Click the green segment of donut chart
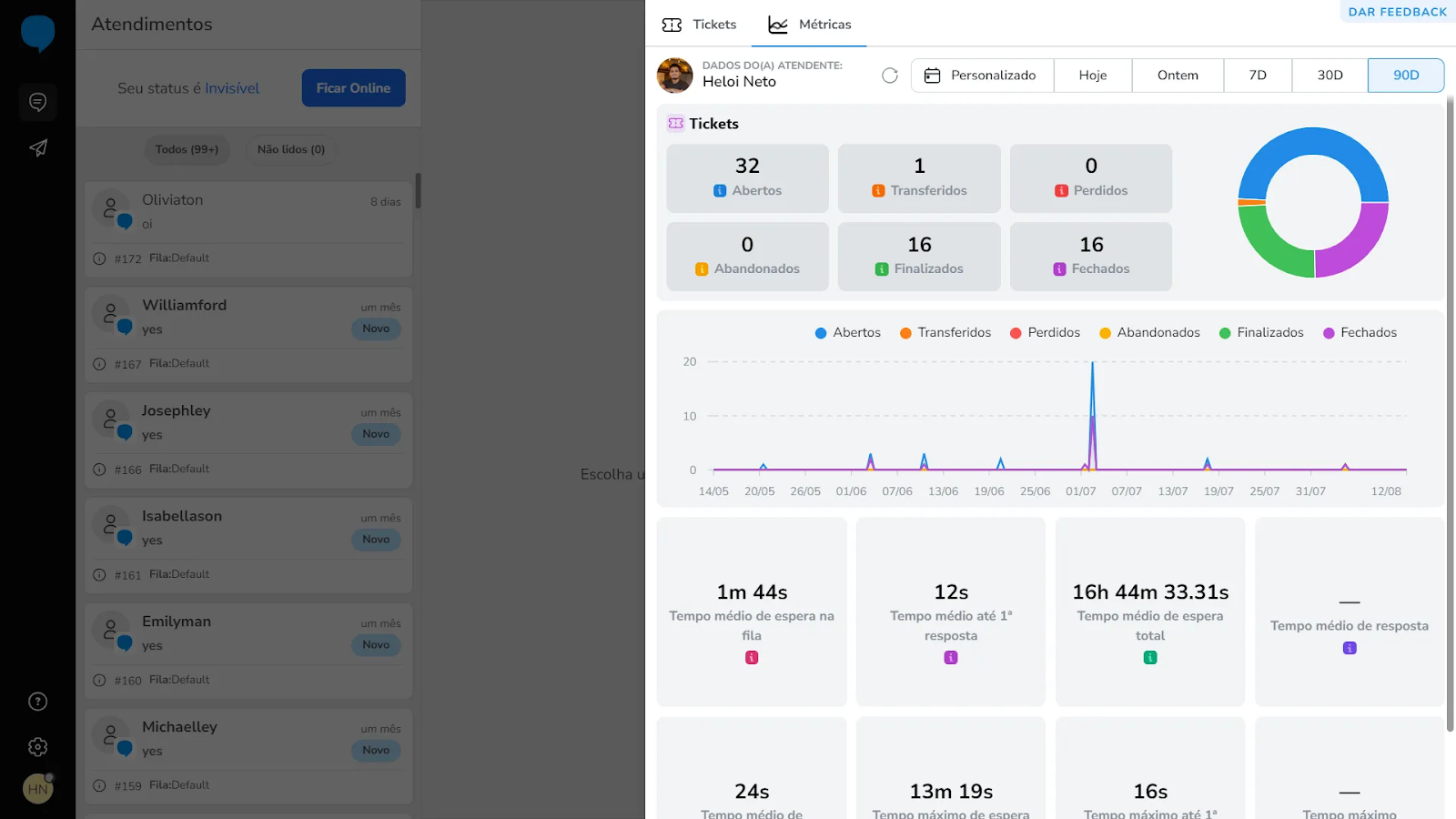This screenshot has height=819, width=1456. click(x=1268, y=246)
